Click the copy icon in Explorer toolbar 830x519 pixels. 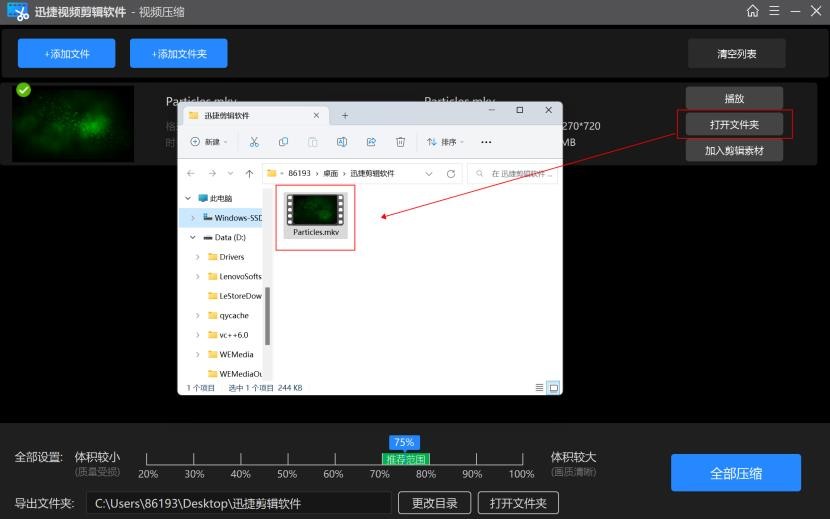pyautogui.click(x=283, y=142)
